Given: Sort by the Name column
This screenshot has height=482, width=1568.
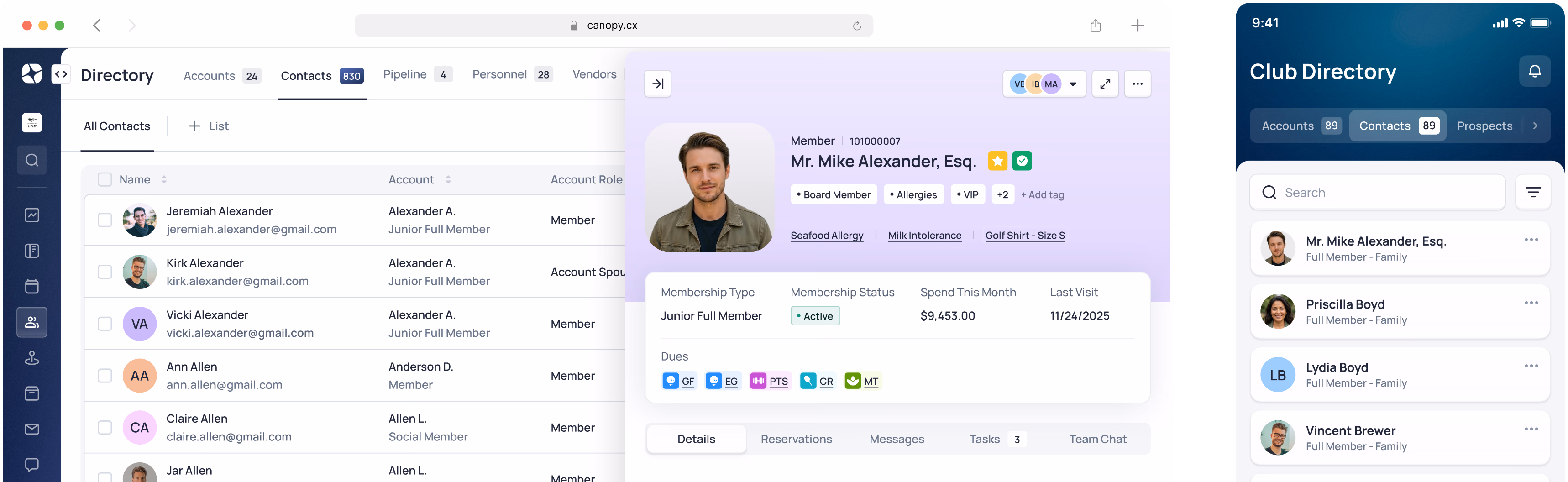Looking at the screenshot, I should 164,179.
